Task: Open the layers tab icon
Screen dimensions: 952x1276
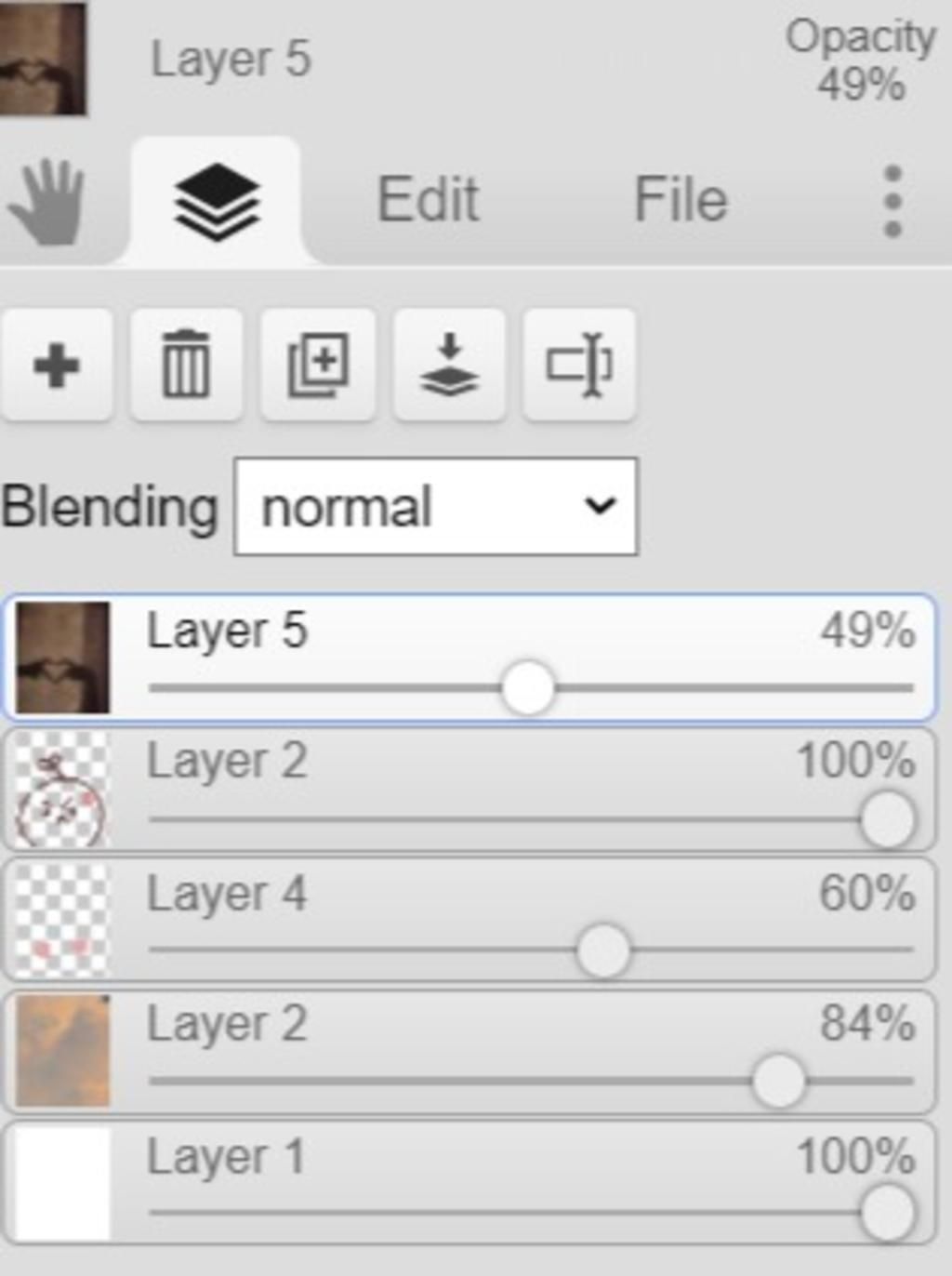Action: (217, 201)
